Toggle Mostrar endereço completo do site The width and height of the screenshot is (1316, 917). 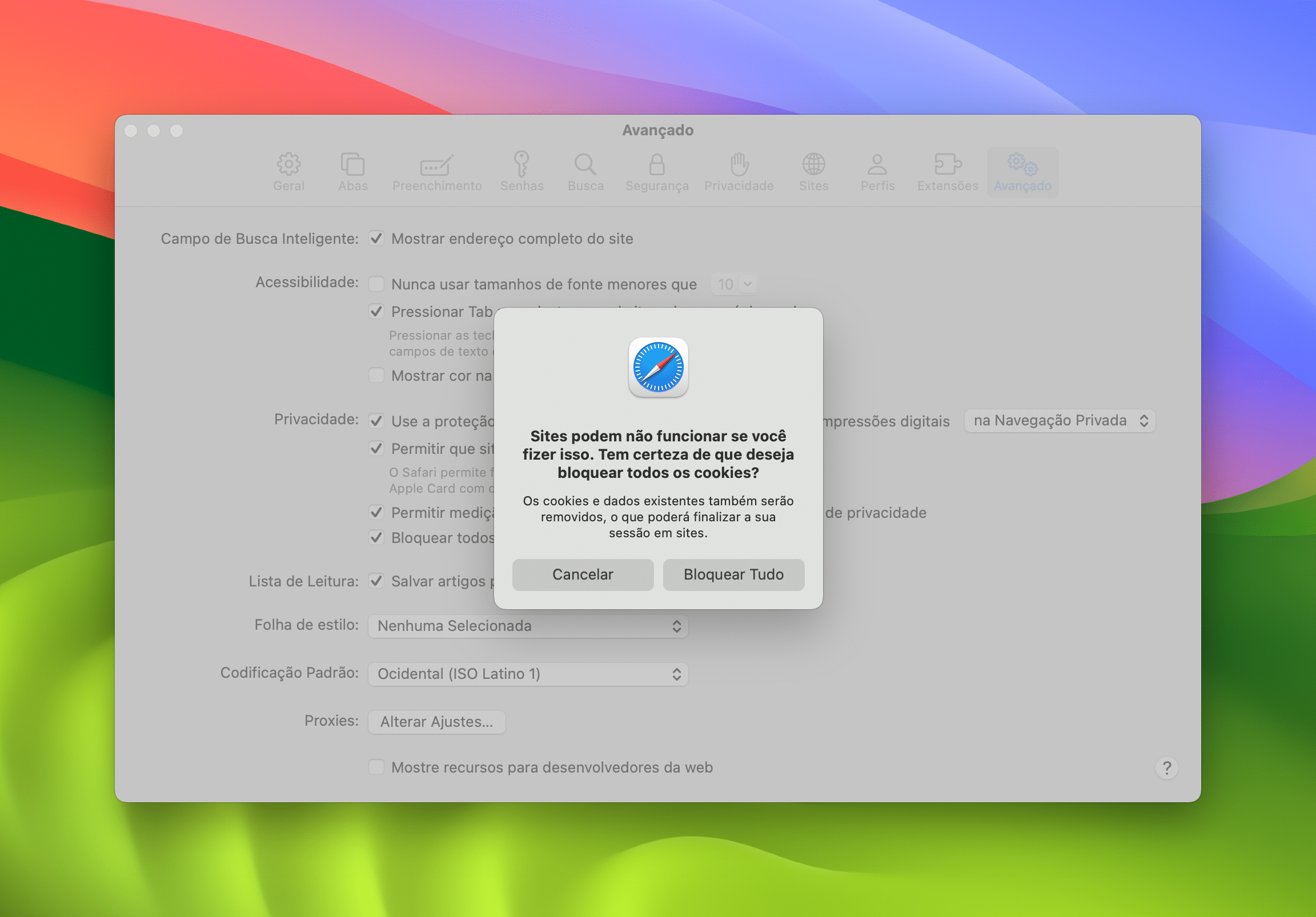pos(376,239)
